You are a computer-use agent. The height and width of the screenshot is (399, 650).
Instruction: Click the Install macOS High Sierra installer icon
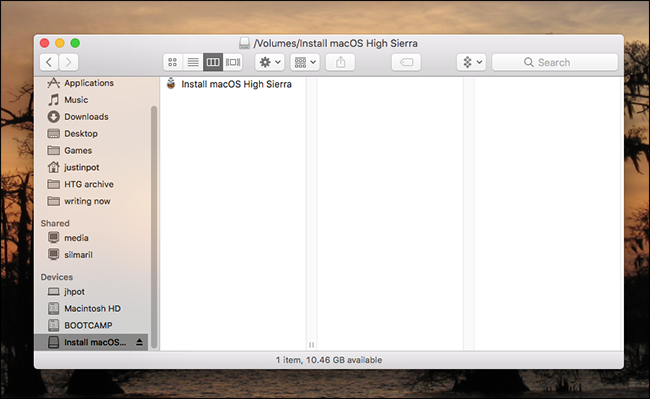pos(171,84)
